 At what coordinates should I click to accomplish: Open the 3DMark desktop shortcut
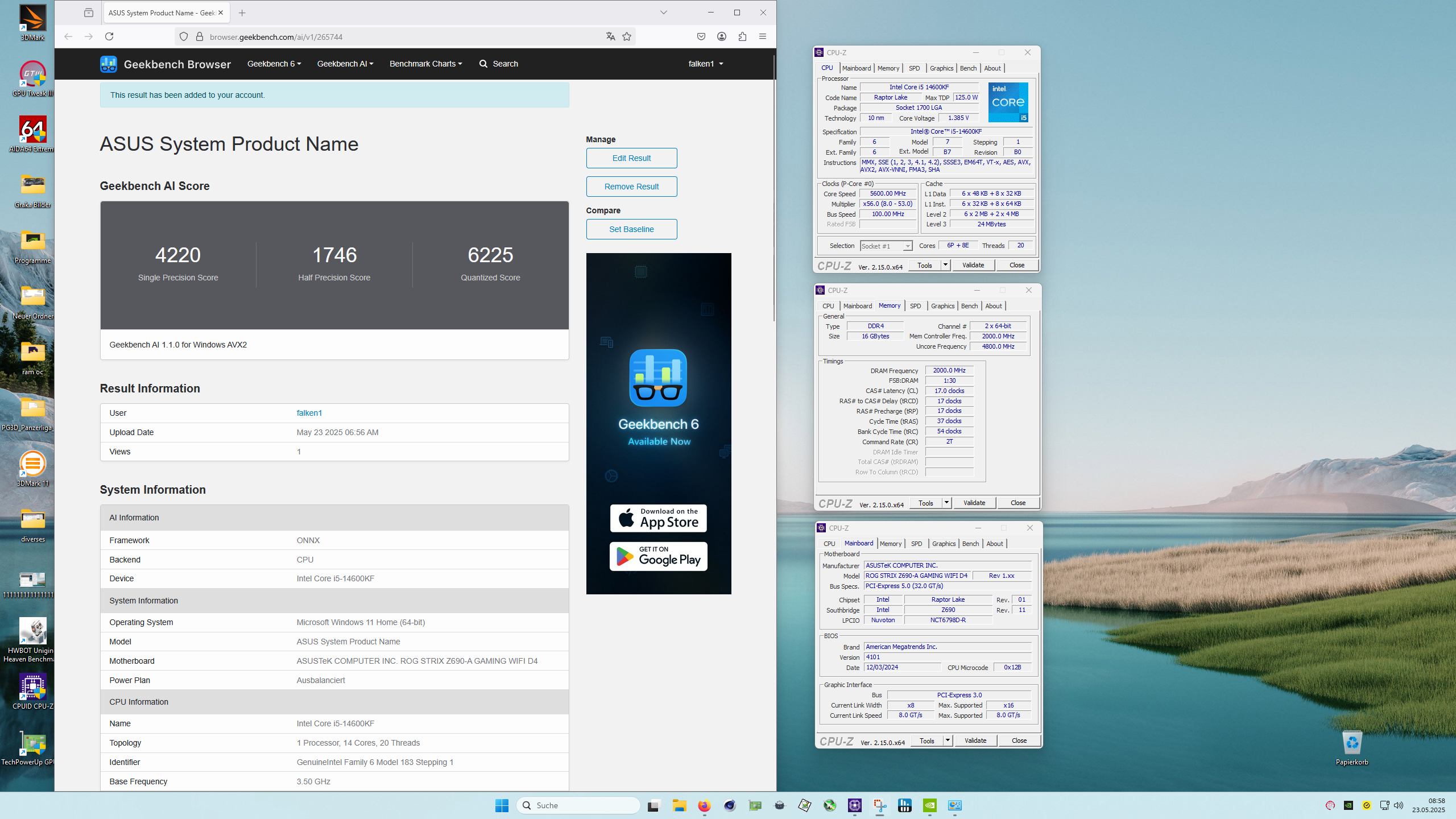pyautogui.click(x=32, y=23)
